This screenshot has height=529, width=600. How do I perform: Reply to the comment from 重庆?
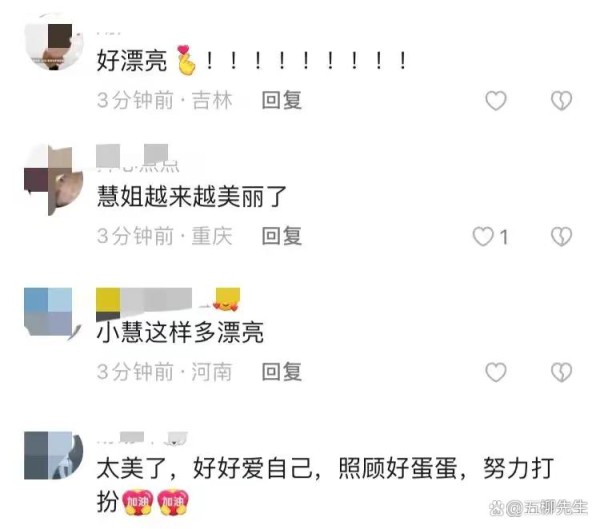pos(282,236)
